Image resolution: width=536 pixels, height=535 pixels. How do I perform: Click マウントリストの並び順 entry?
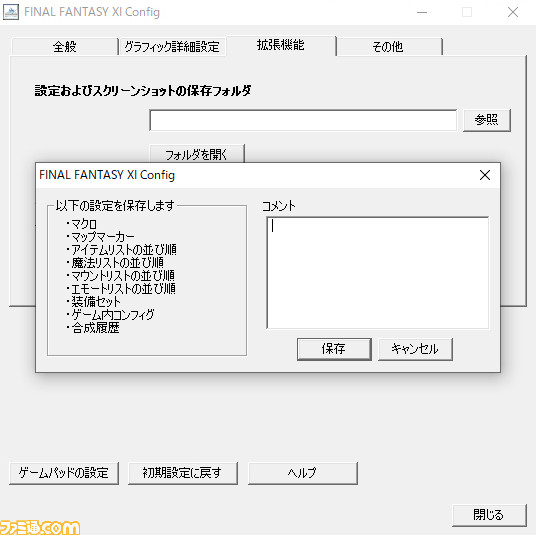pos(121,276)
